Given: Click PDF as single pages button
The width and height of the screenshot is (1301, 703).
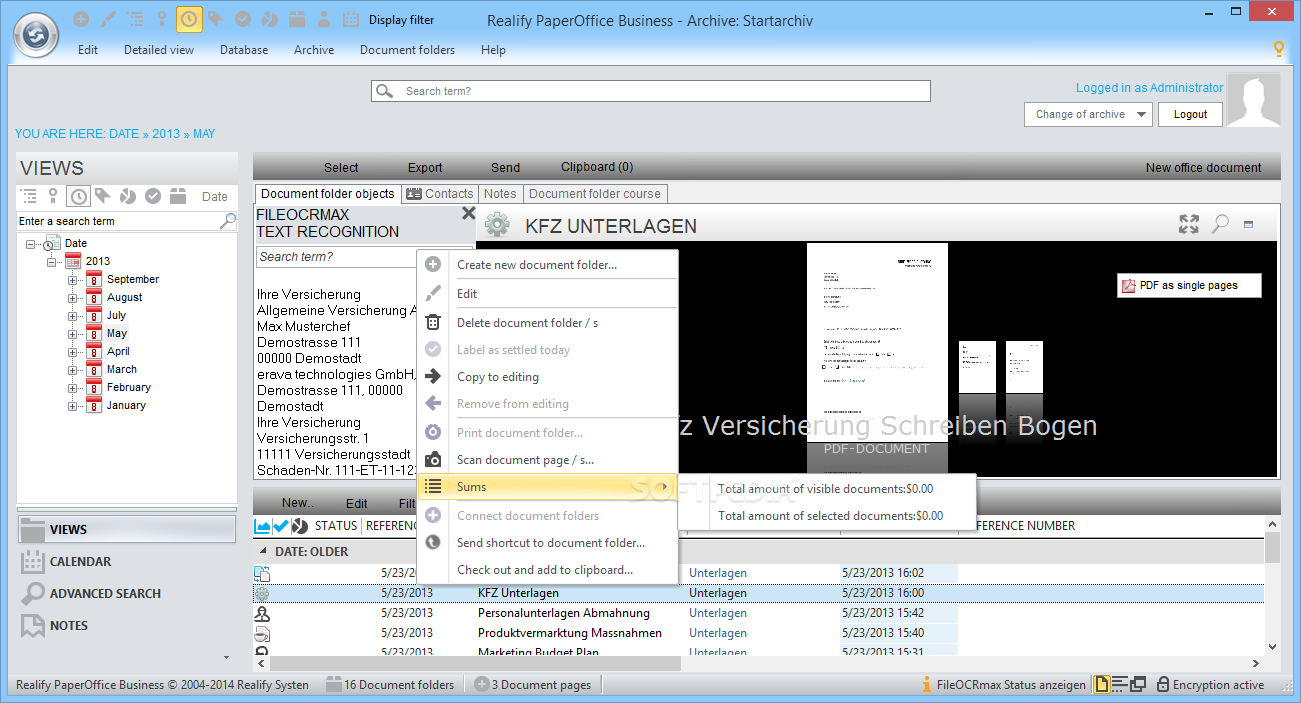Looking at the screenshot, I should [x=1189, y=285].
